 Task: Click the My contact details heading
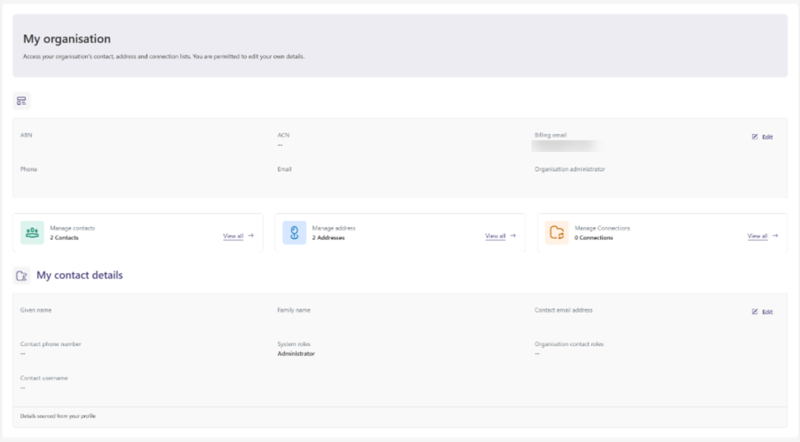pyautogui.click(x=80, y=275)
